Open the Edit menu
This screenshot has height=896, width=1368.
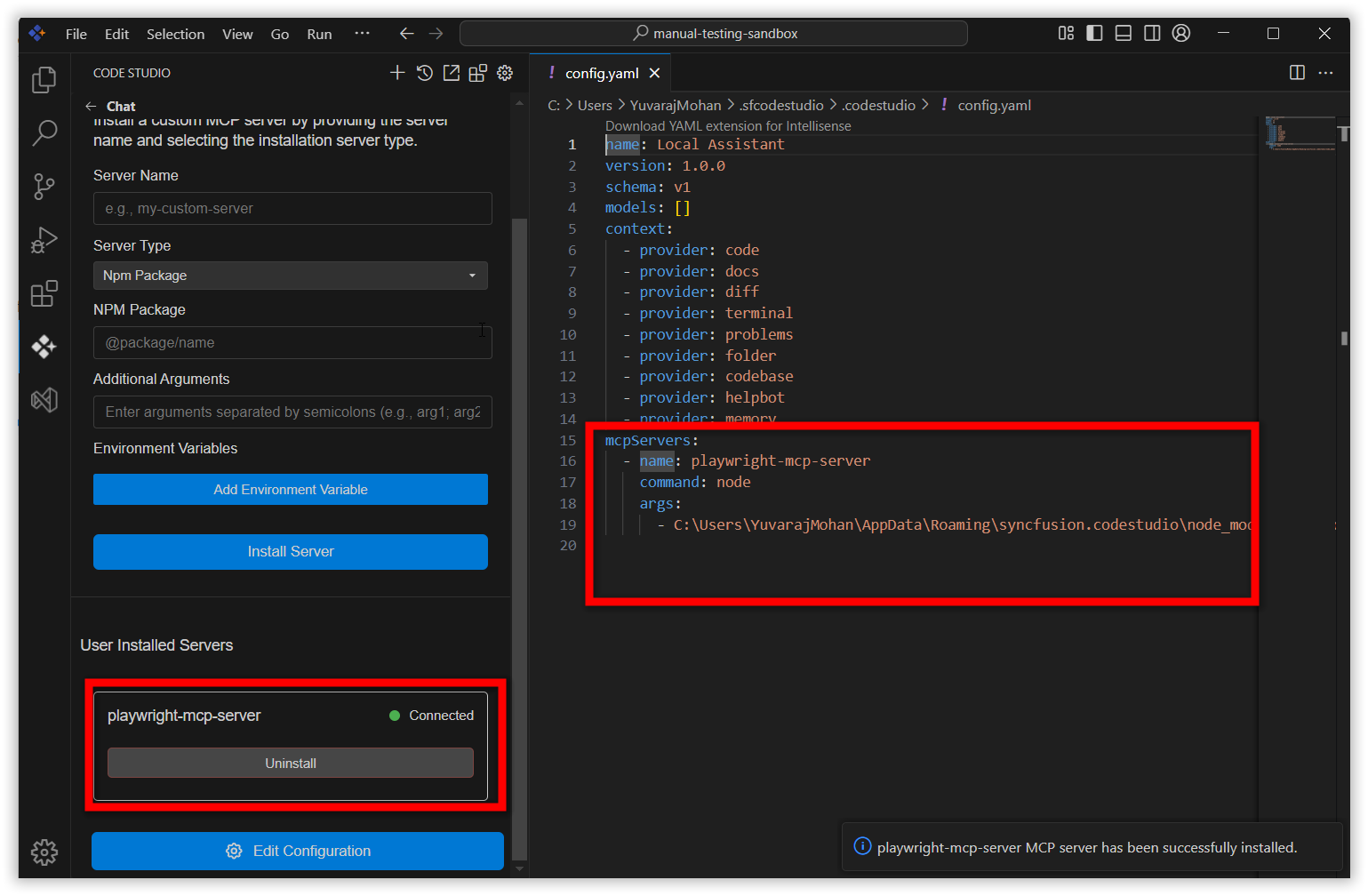coord(116,34)
